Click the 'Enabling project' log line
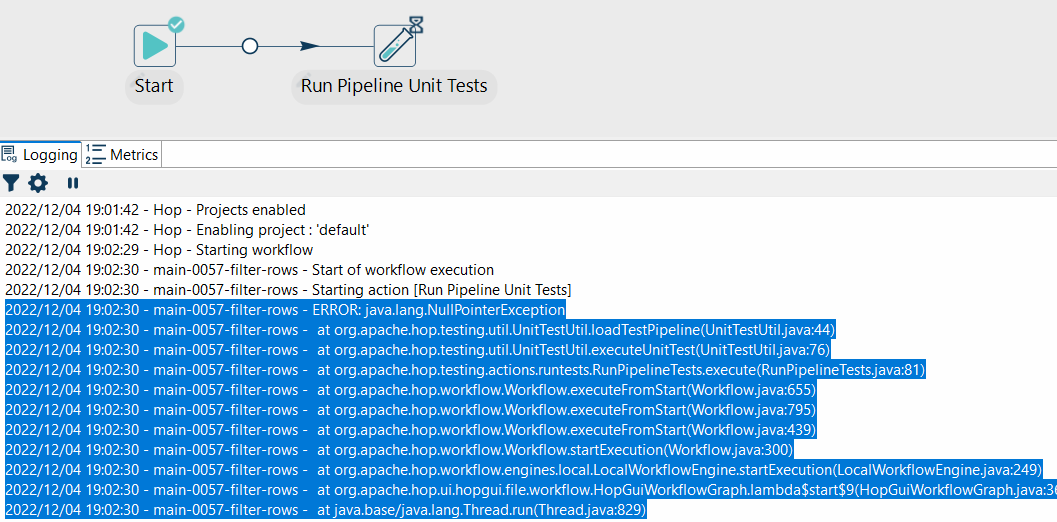This screenshot has height=522, width=1057. click(x=187, y=230)
